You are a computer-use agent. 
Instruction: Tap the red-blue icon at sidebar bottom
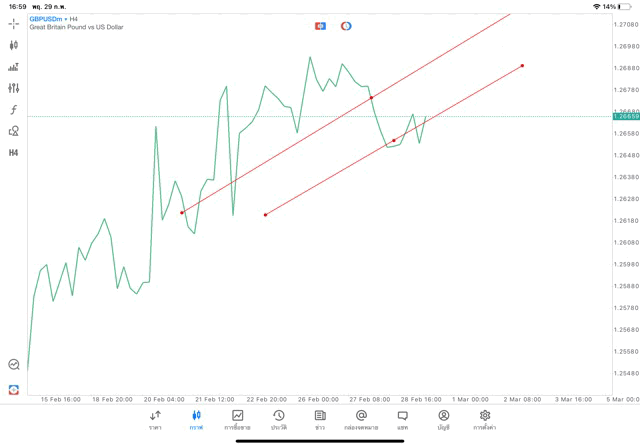(14, 389)
